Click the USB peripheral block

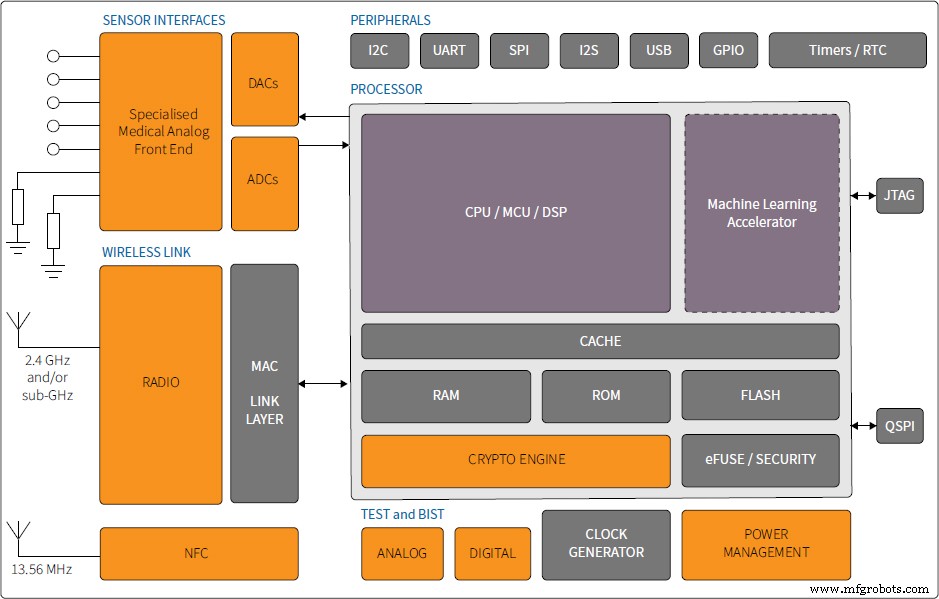(659, 50)
